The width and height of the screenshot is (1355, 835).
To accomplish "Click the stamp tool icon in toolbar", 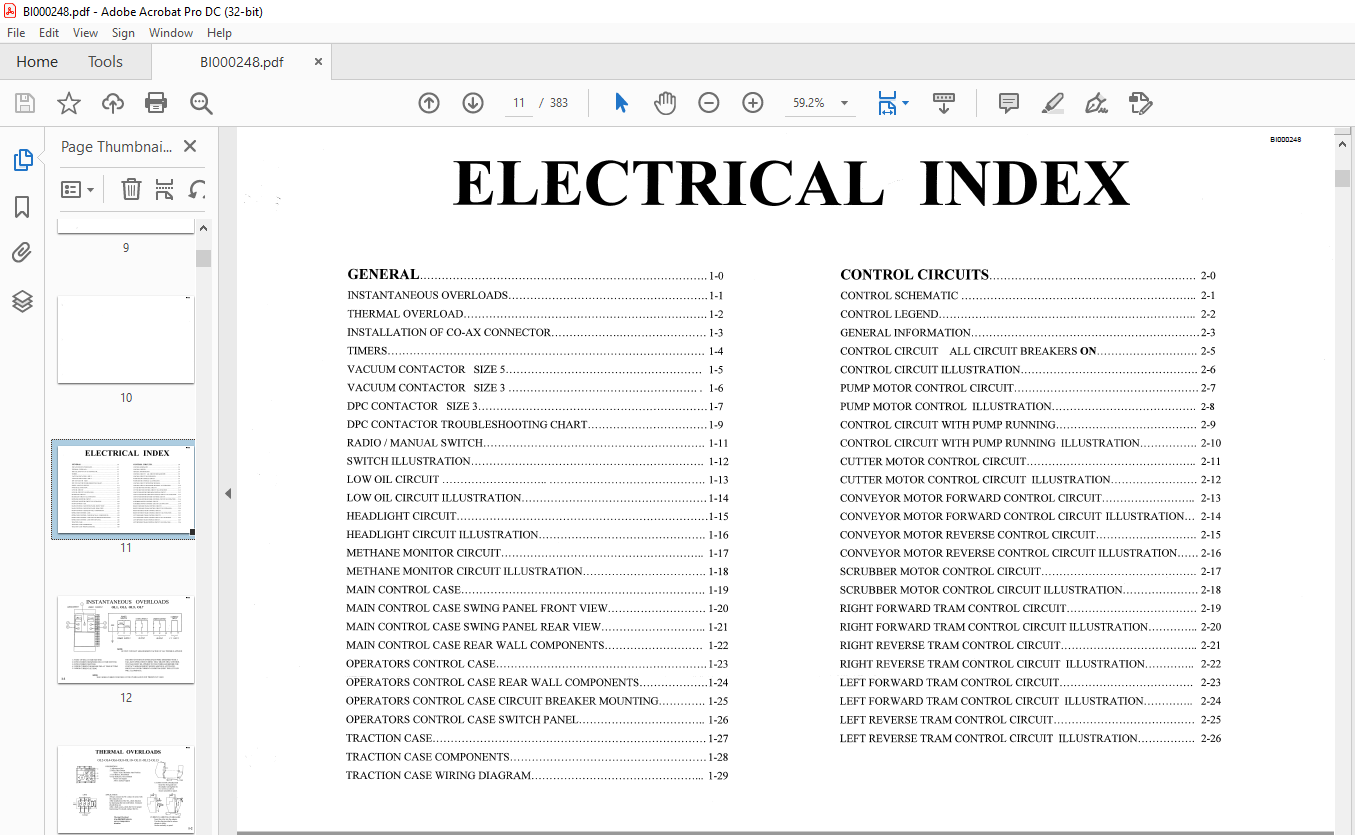I will pos(1140,103).
